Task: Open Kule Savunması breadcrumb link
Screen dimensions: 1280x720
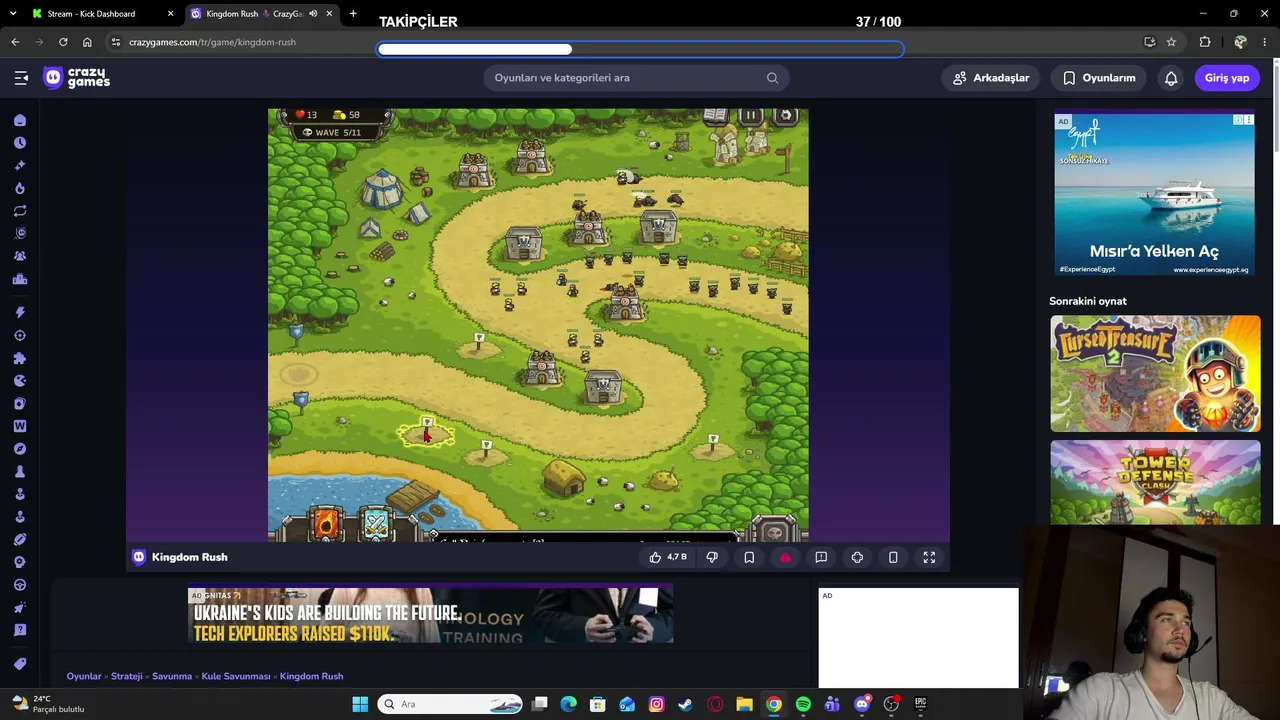Action: pos(236,676)
